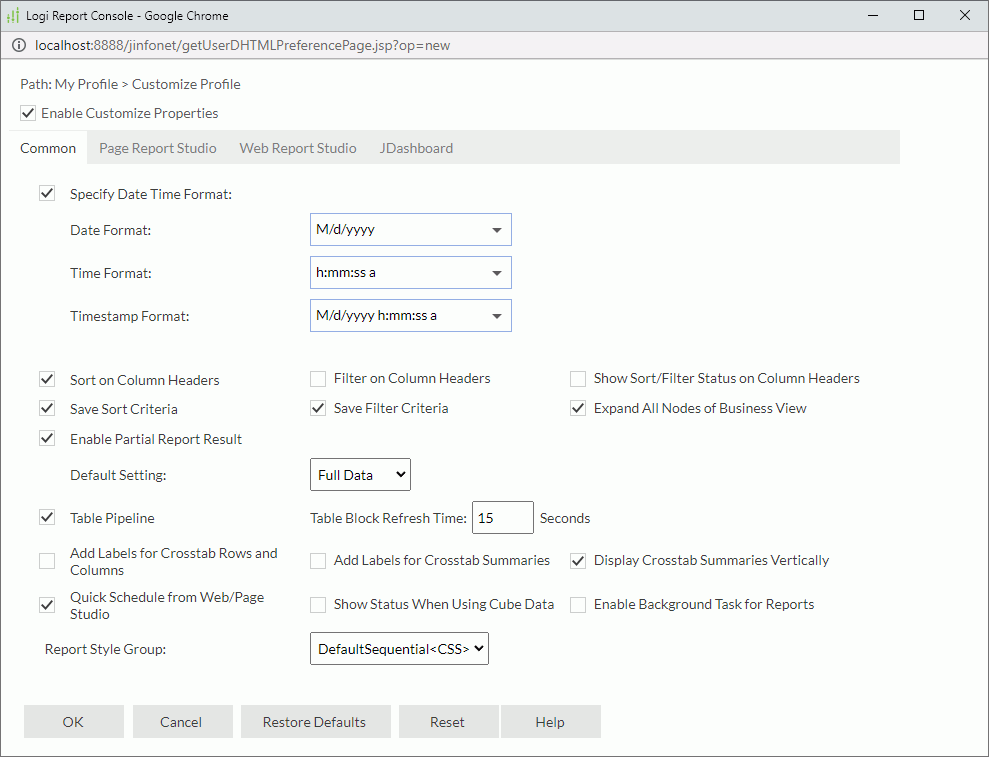Click the page info icon in the address bar
Viewport: 989px width, 757px height.
pos(19,45)
